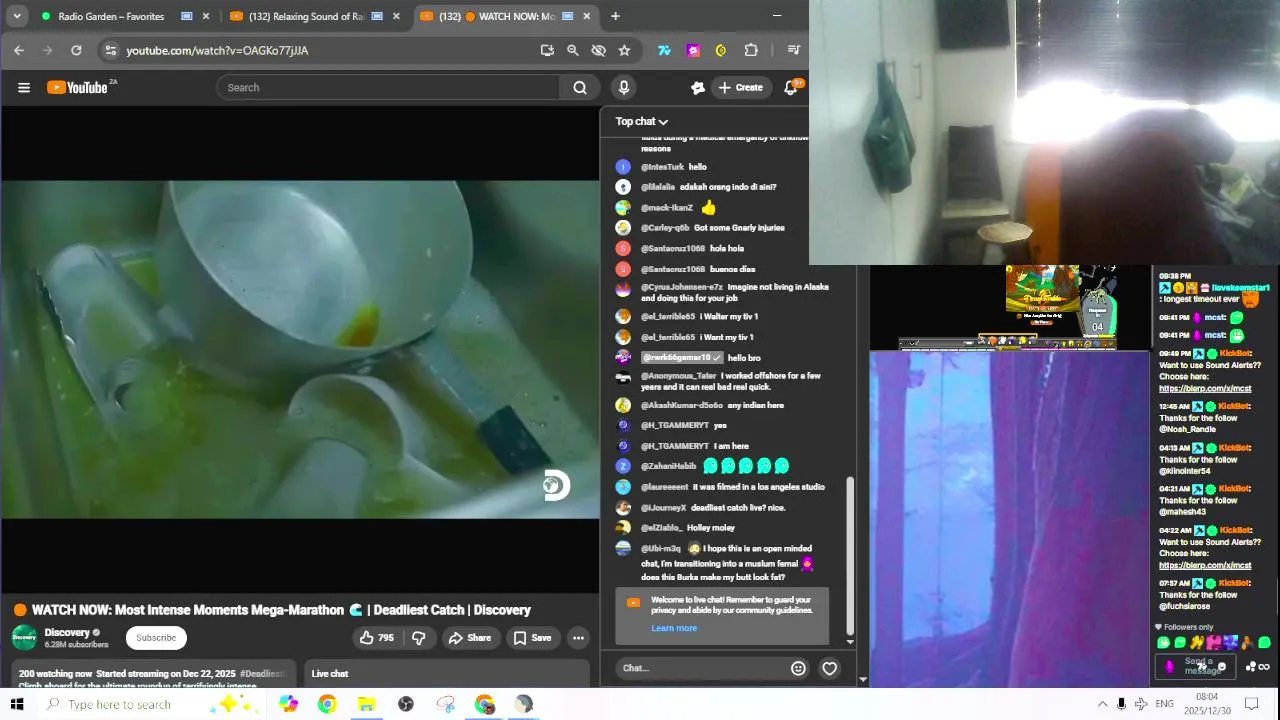
Task: Open more actions three-dot menu under video
Action: pyautogui.click(x=578, y=638)
